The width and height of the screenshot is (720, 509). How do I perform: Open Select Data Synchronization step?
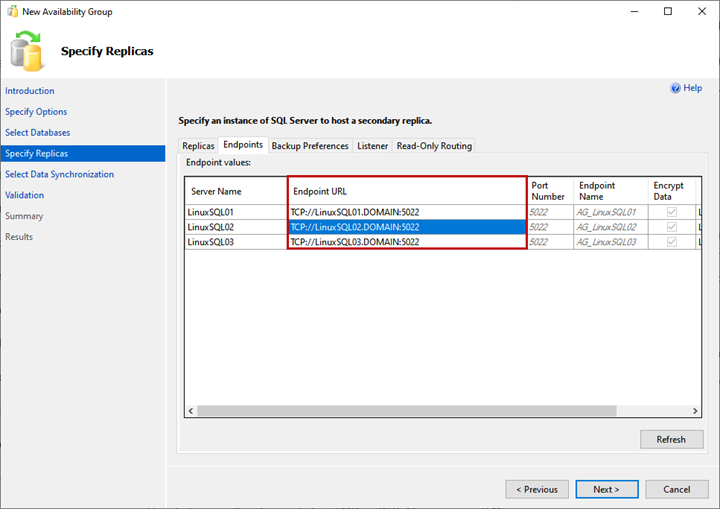[x=60, y=174]
